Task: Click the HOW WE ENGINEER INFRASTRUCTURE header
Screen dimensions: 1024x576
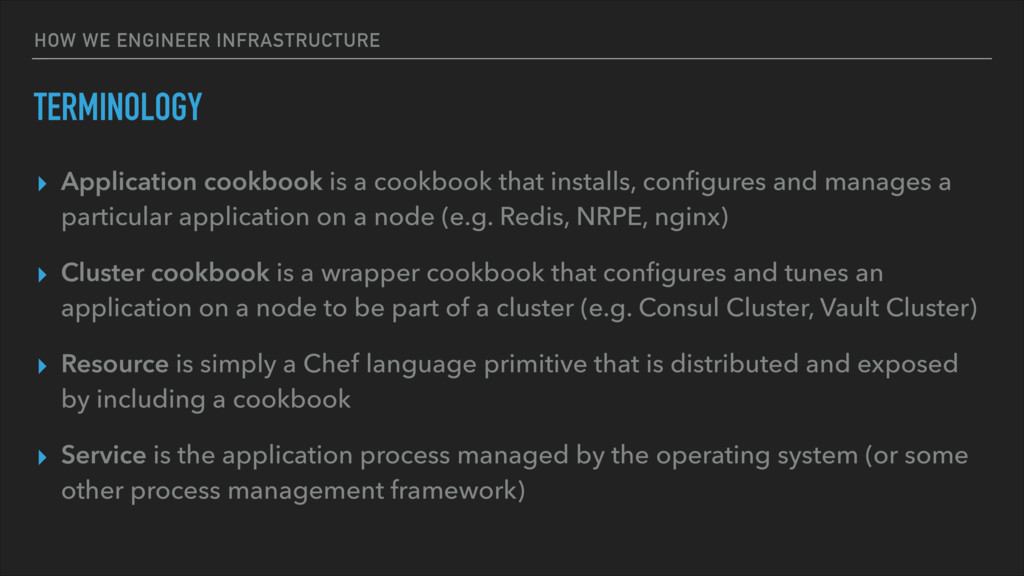Action: pyautogui.click(x=207, y=40)
